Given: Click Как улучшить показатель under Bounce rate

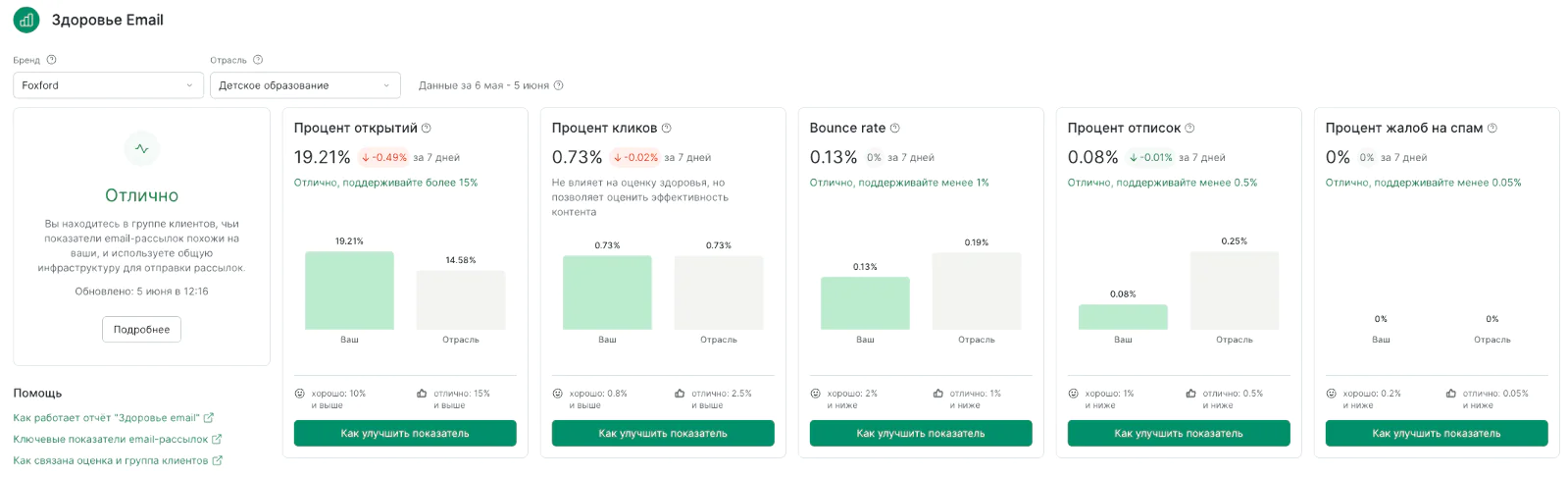Looking at the screenshot, I should pyautogui.click(x=921, y=434).
